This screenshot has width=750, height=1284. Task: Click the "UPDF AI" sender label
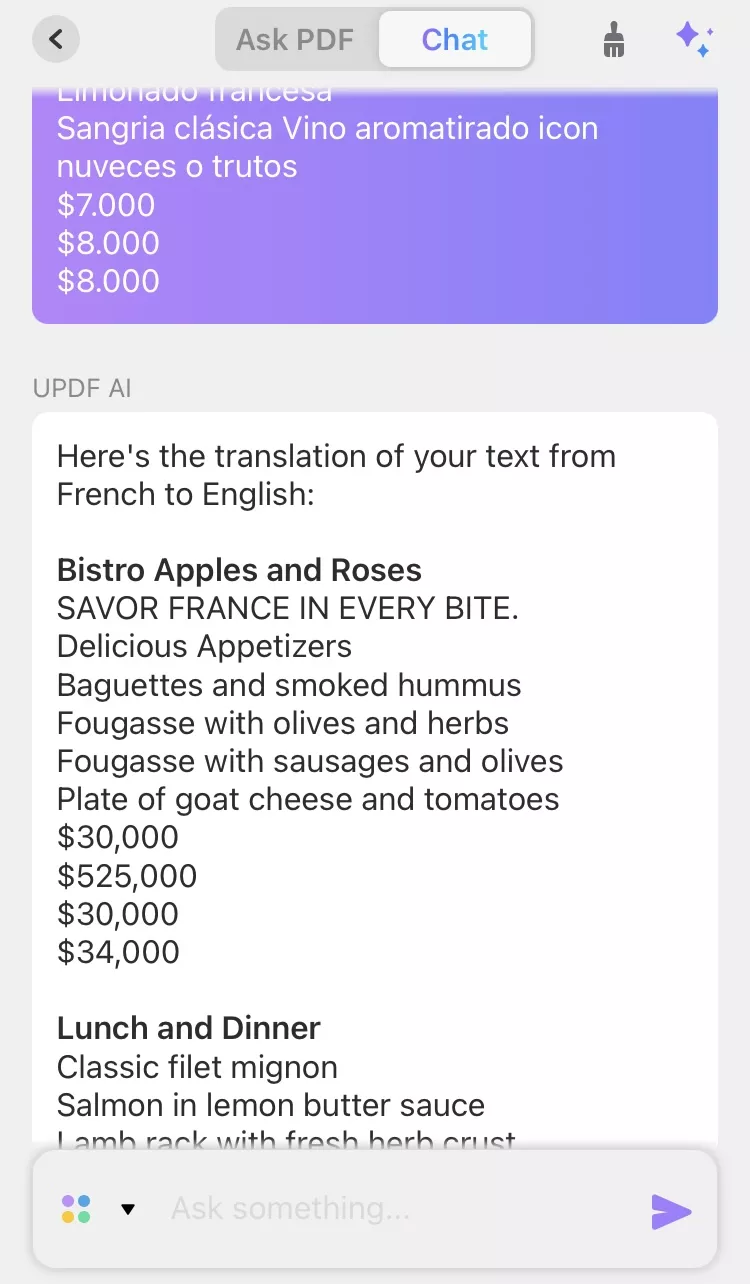click(82, 388)
